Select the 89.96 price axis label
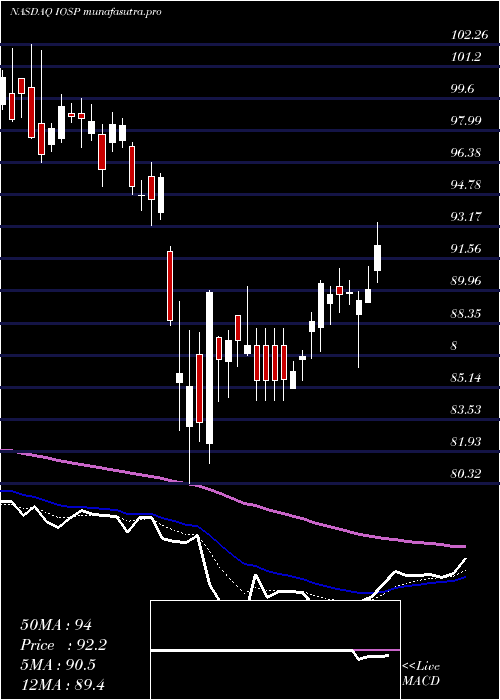Image resolution: width=500 pixels, height=700 pixels. point(467,281)
